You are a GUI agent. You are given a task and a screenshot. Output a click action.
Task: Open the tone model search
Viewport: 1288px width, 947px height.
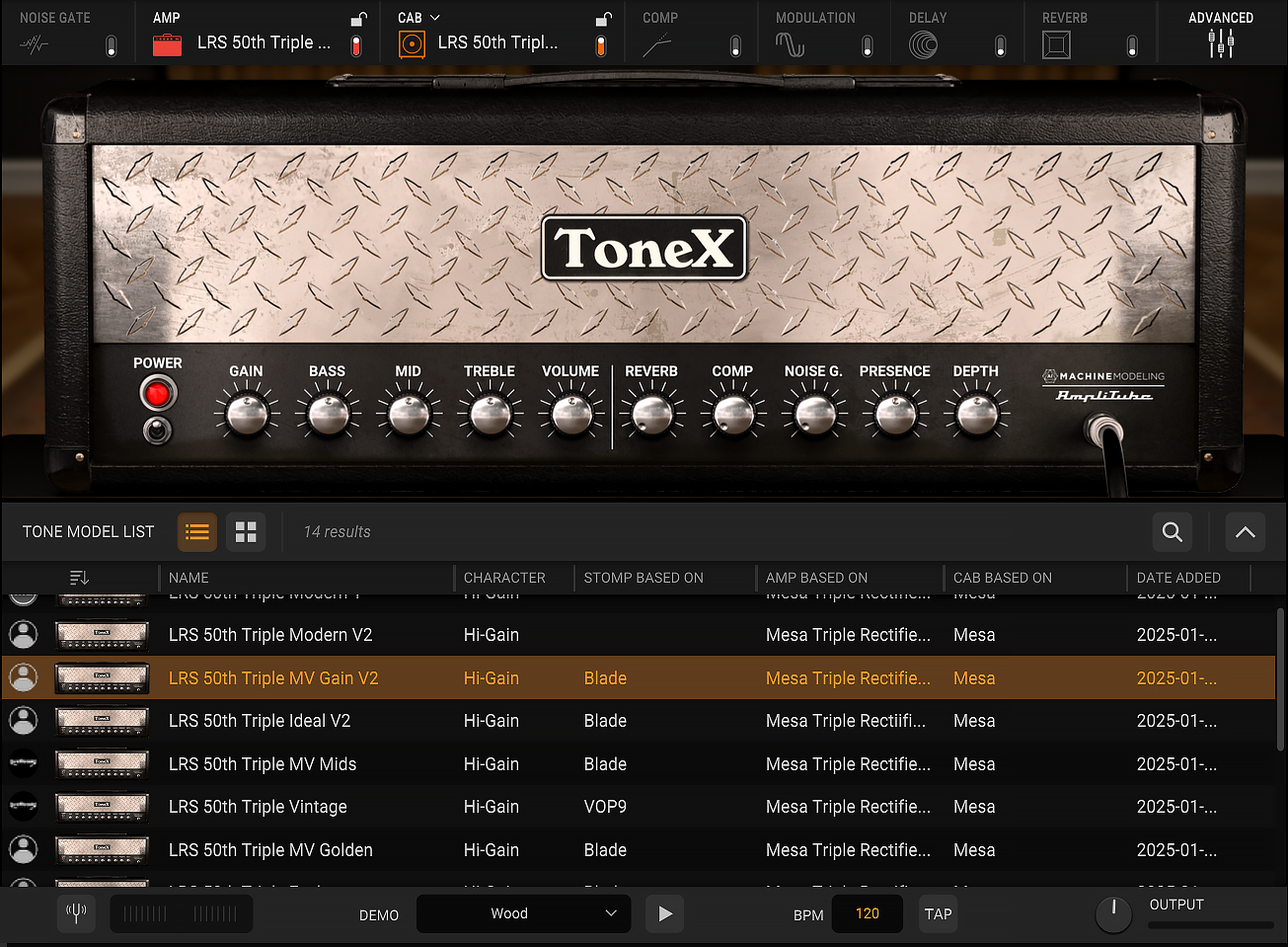click(x=1173, y=532)
